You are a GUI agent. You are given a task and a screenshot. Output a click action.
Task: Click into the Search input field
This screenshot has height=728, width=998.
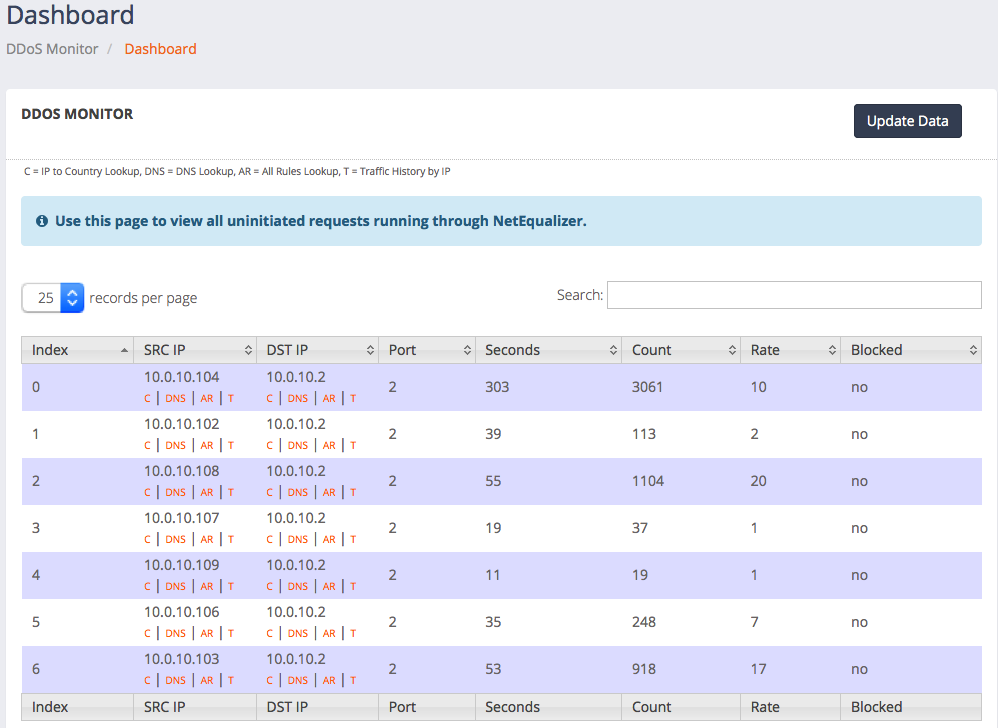click(x=793, y=295)
